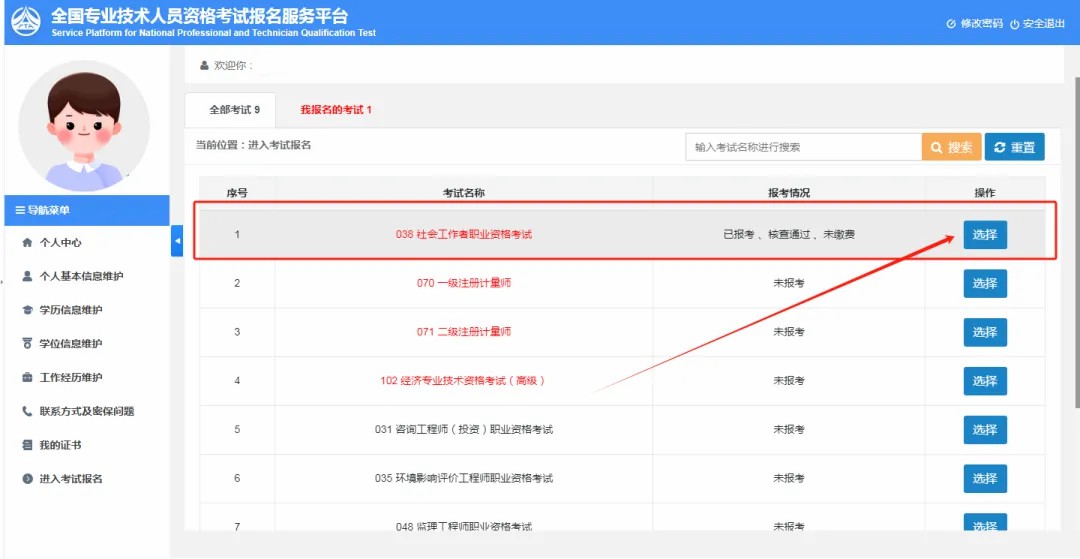Switch to the 我报名的考试 1 tab

[x=336, y=110]
